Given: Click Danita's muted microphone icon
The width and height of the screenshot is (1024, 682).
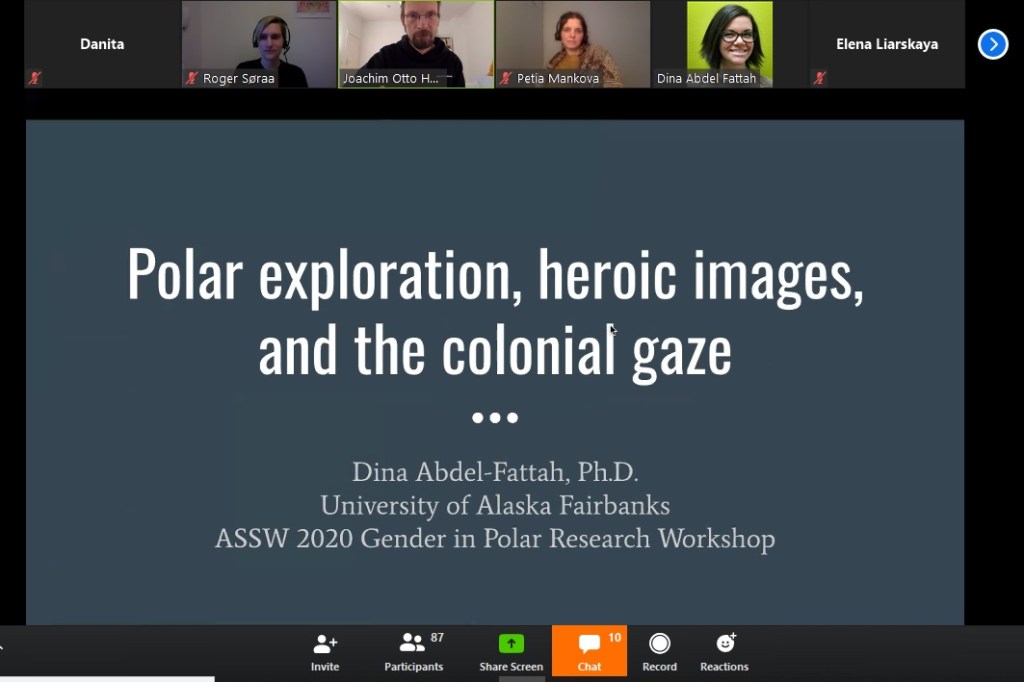Looking at the screenshot, I should pyautogui.click(x=36, y=78).
